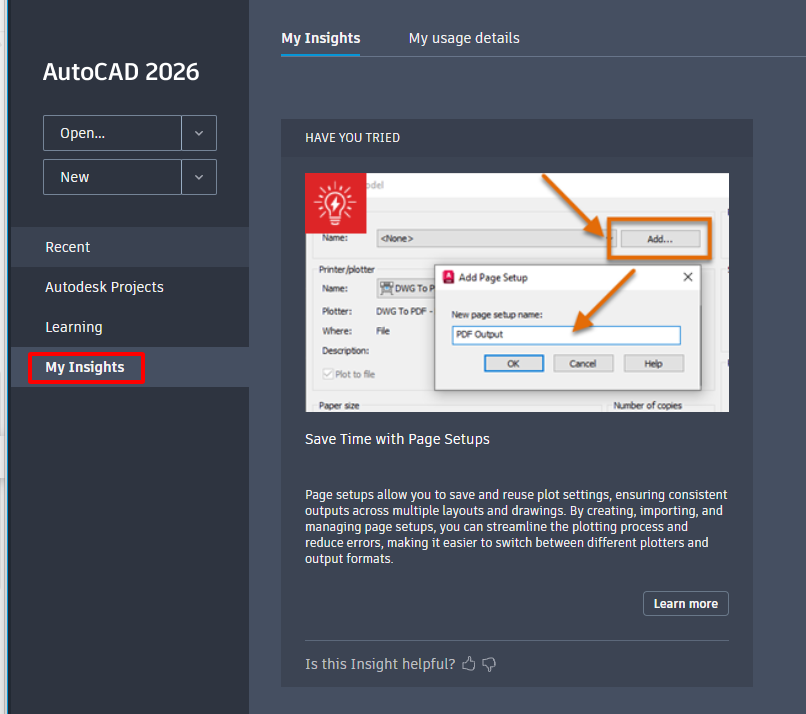Click the AutoCAD 2026 title
Image resolution: width=806 pixels, height=714 pixels.
pos(121,72)
